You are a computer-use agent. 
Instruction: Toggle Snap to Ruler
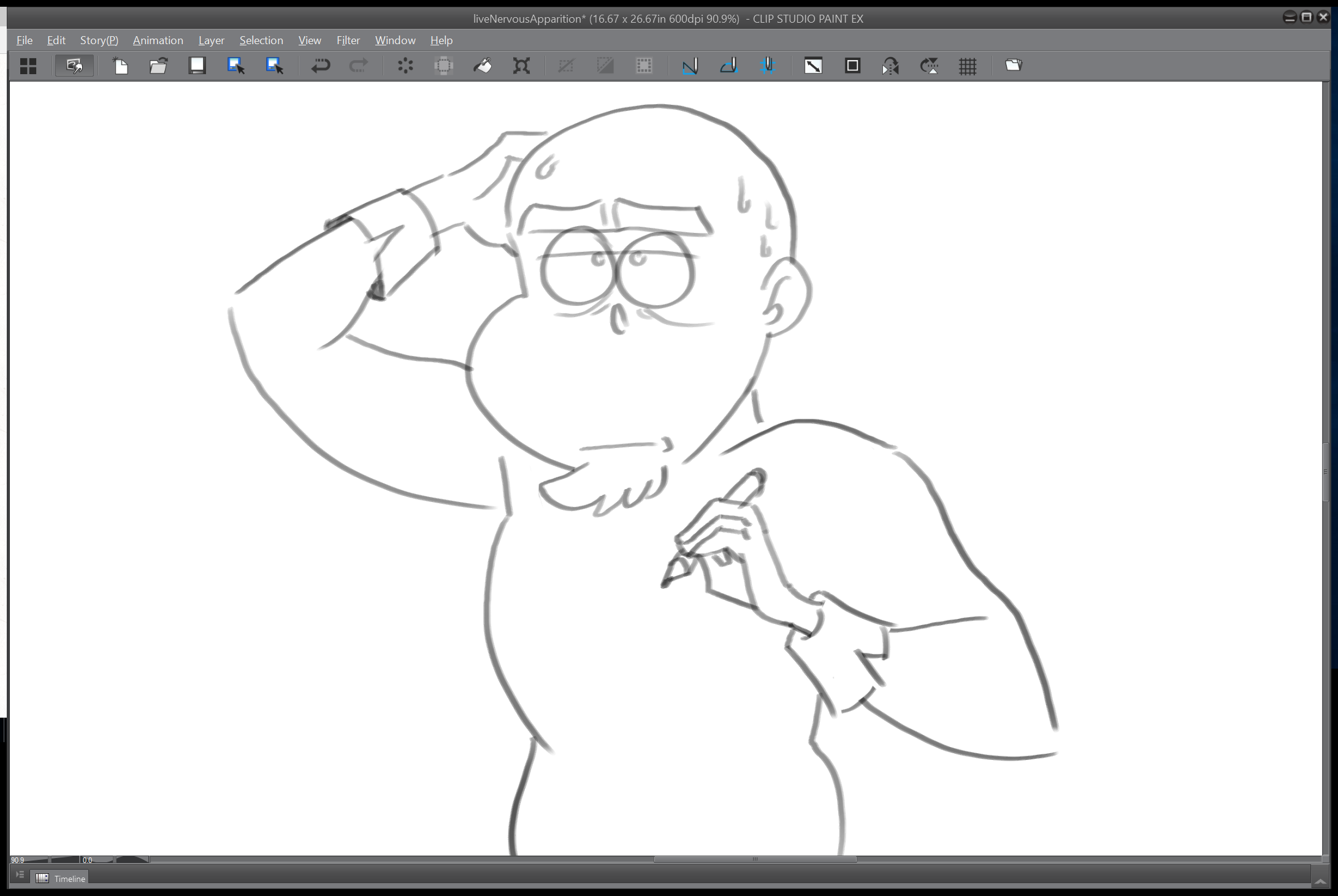(690, 66)
